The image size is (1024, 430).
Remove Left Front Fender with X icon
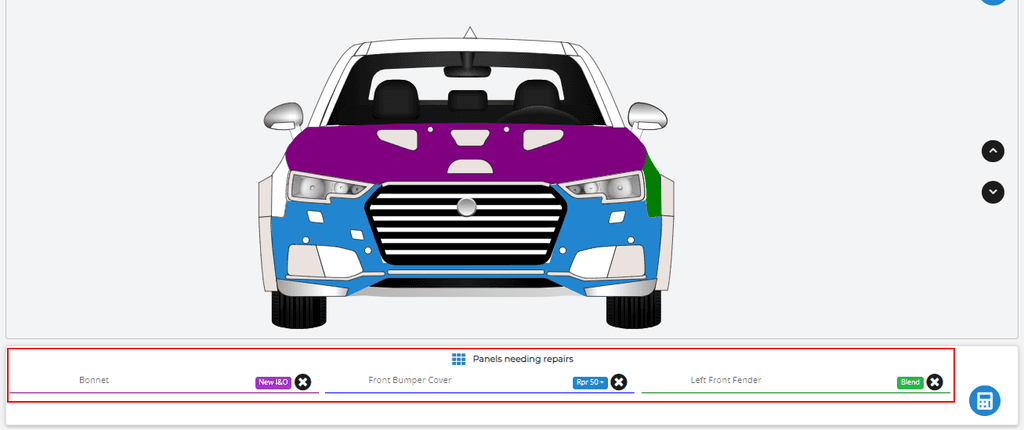pos(934,382)
